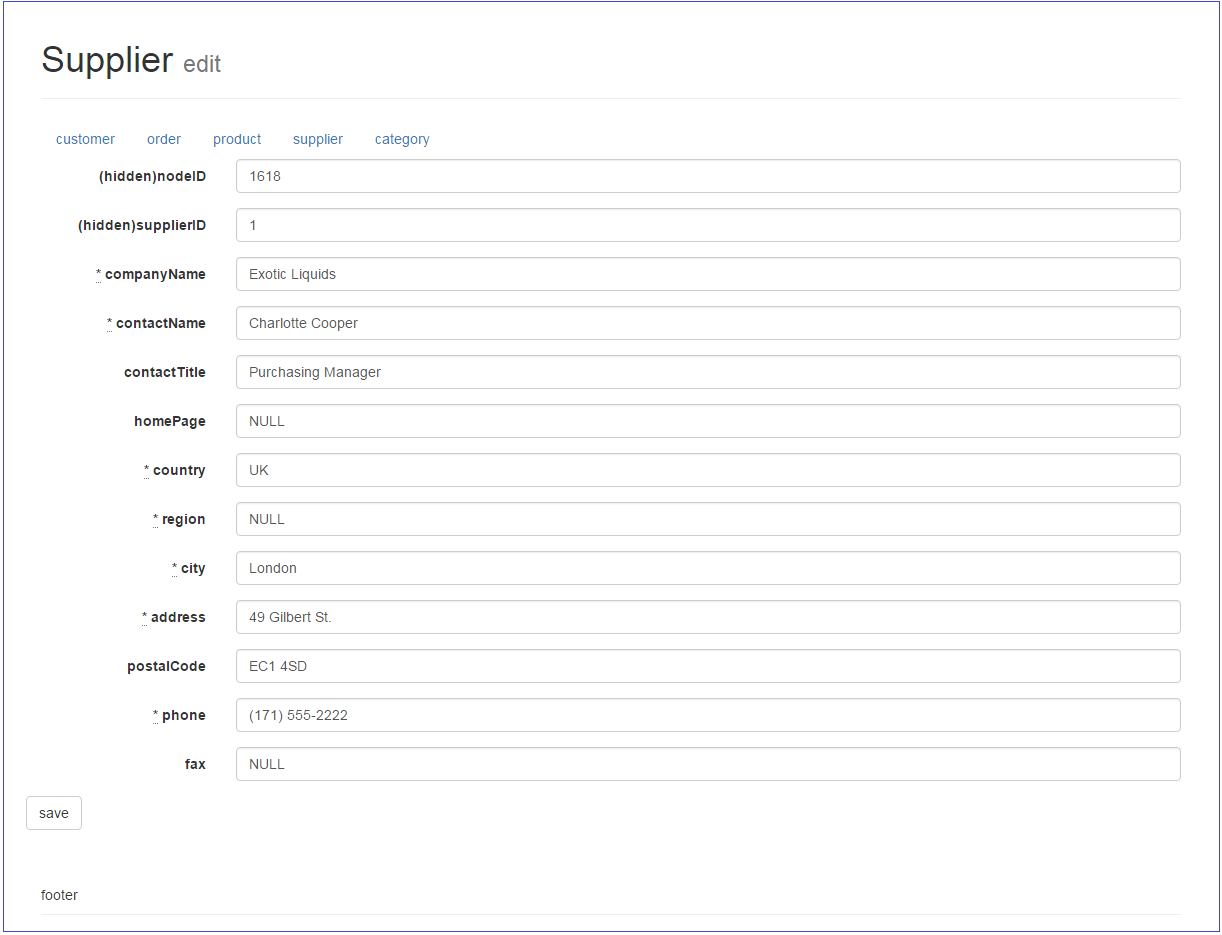Focus the city field showing London
The width and height of the screenshot is (1222, 935).
(x=708, y=568)
